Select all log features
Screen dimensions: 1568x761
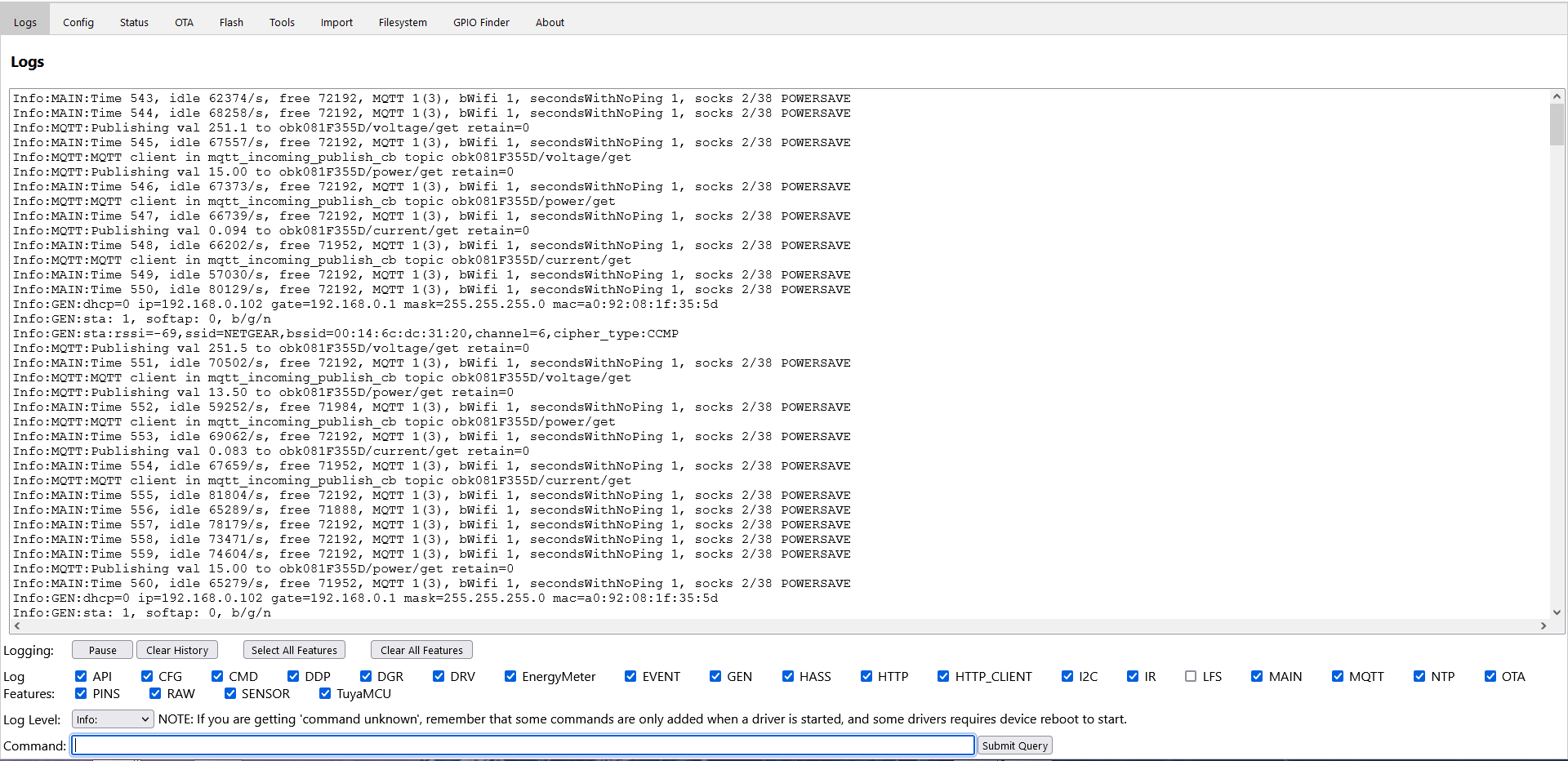pos(293,650)
